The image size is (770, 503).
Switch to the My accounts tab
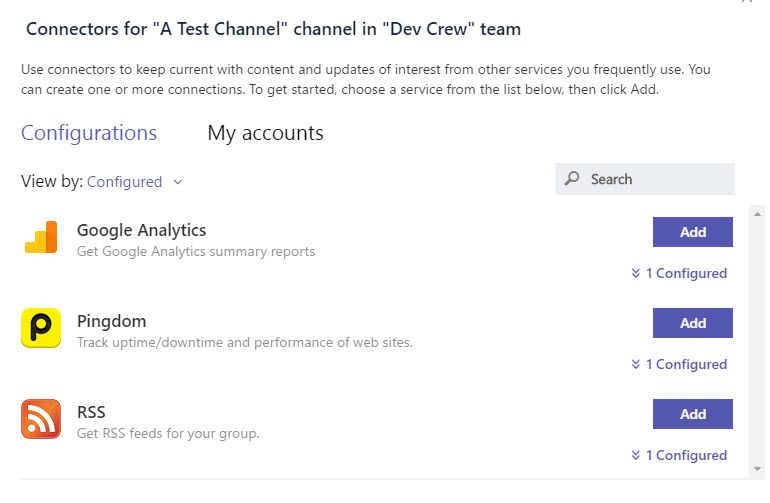coord(265,133)
